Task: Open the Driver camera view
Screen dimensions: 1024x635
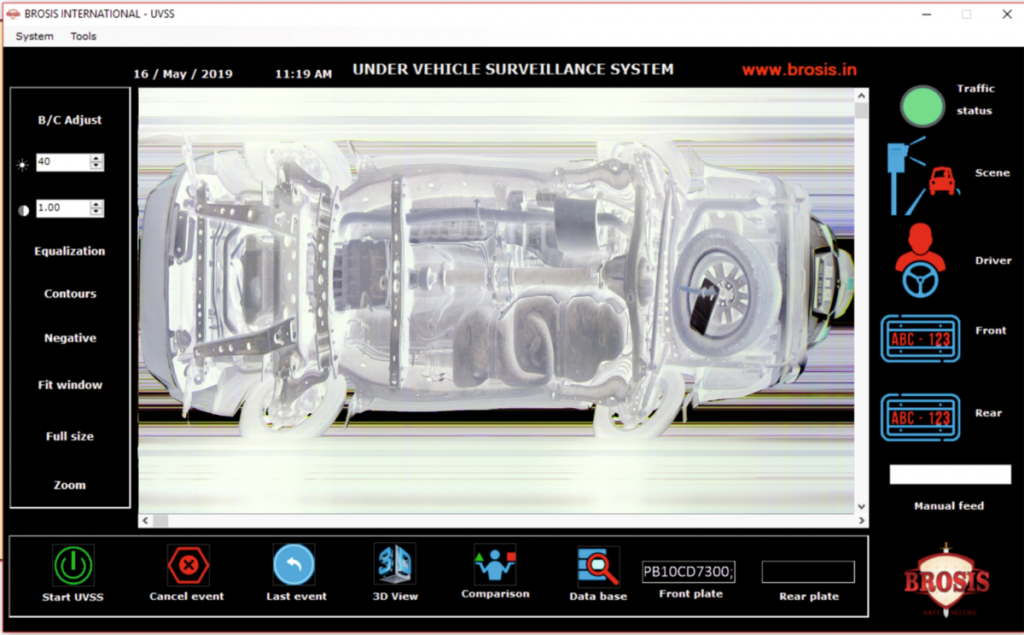Action: coord(920,259)
